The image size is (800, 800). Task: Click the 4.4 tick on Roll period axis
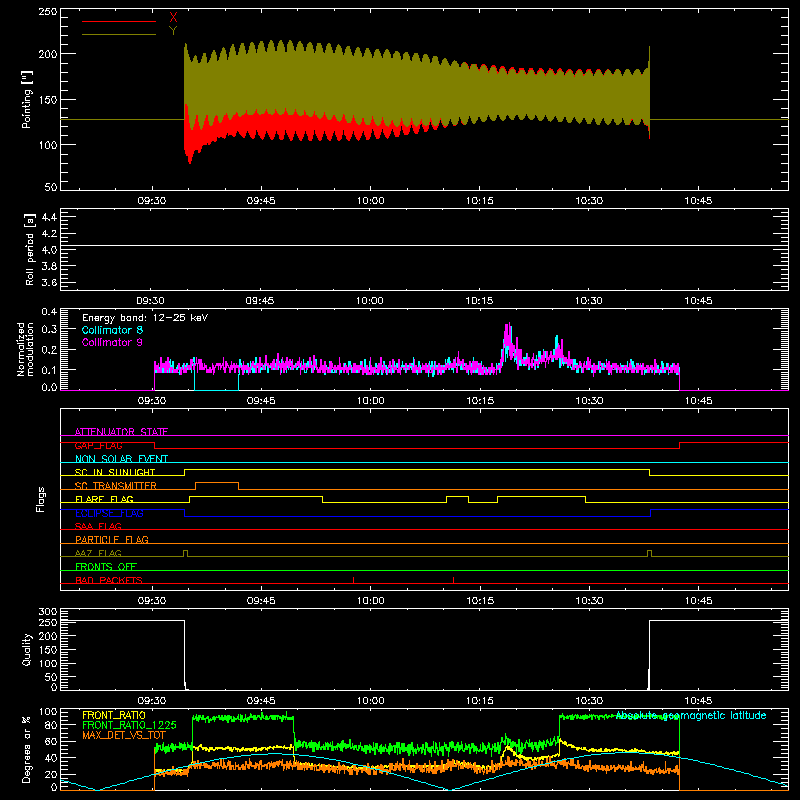(x=49, y=217)
